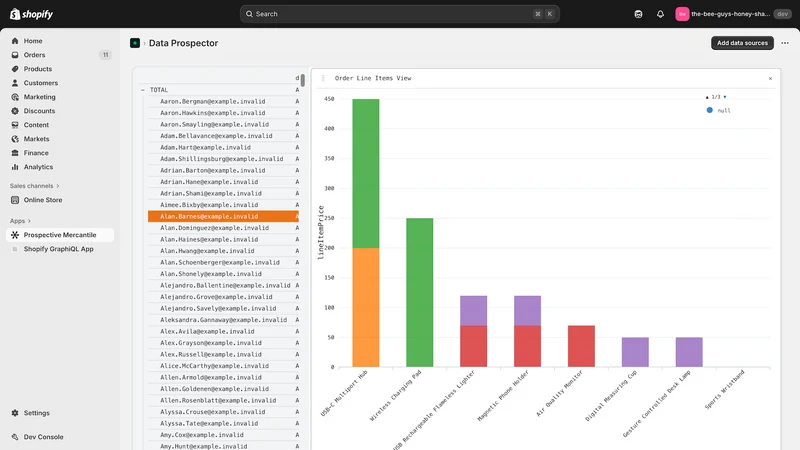Viewport: 800px width, 450px height.
Task: Click the Search input field
Action: click(399, 14)
